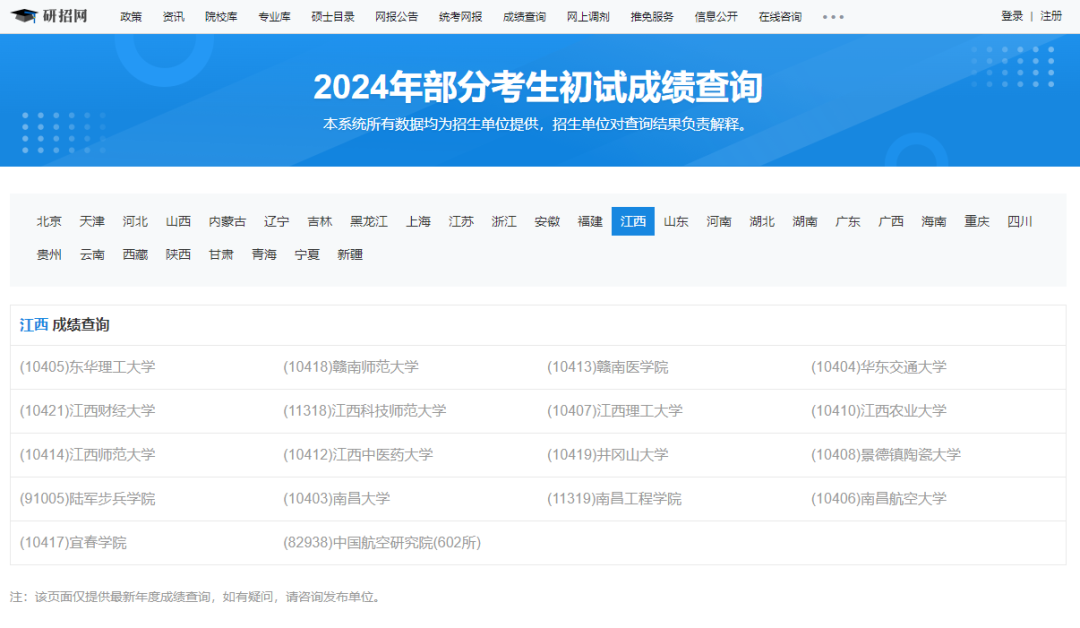1080x628 pixels.
Task: Open the 资讯 menu item
Action: (x=174, y=17)
